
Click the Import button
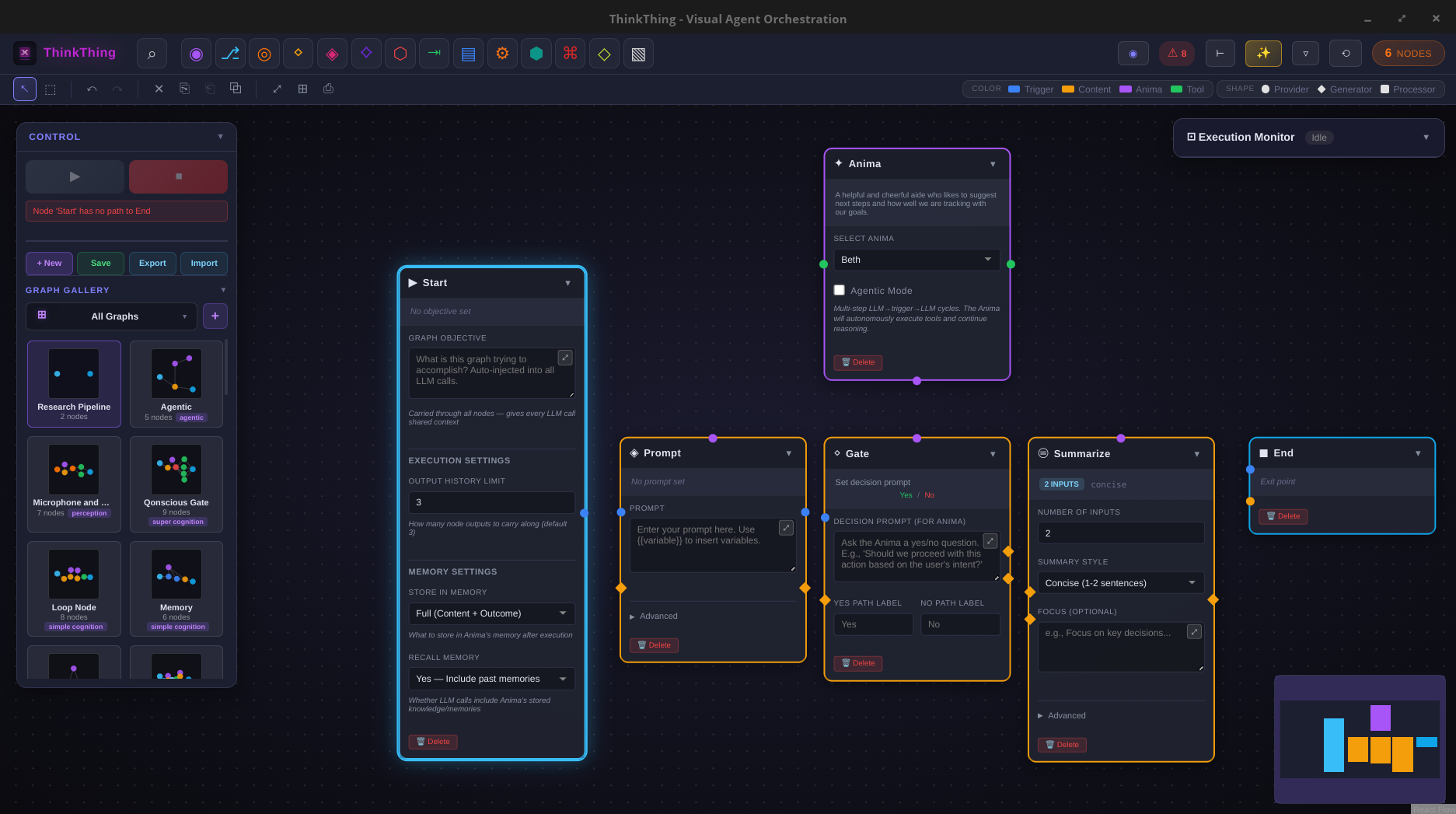(x=204, y=264)
